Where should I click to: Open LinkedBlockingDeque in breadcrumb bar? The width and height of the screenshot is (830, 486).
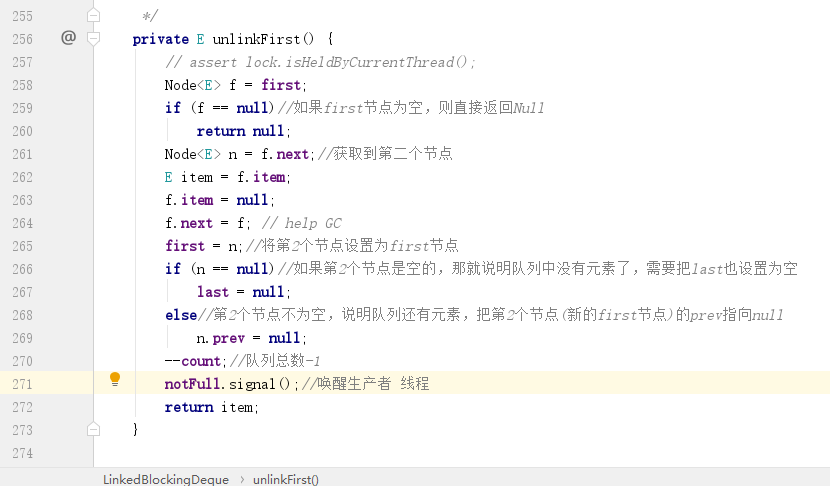pos(166,480)
